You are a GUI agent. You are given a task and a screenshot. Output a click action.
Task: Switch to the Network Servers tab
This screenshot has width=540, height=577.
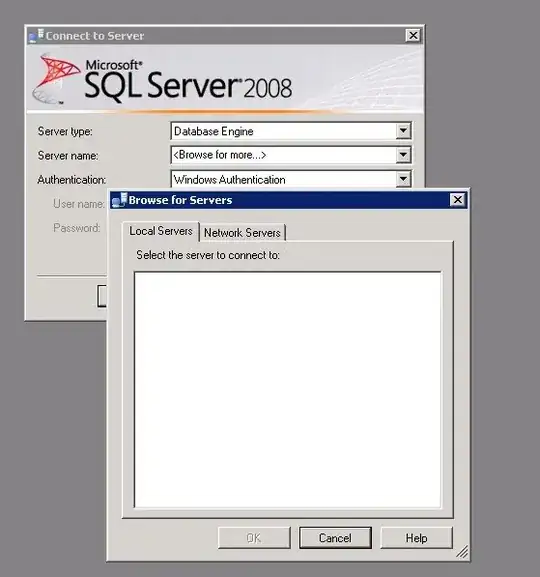242,233
